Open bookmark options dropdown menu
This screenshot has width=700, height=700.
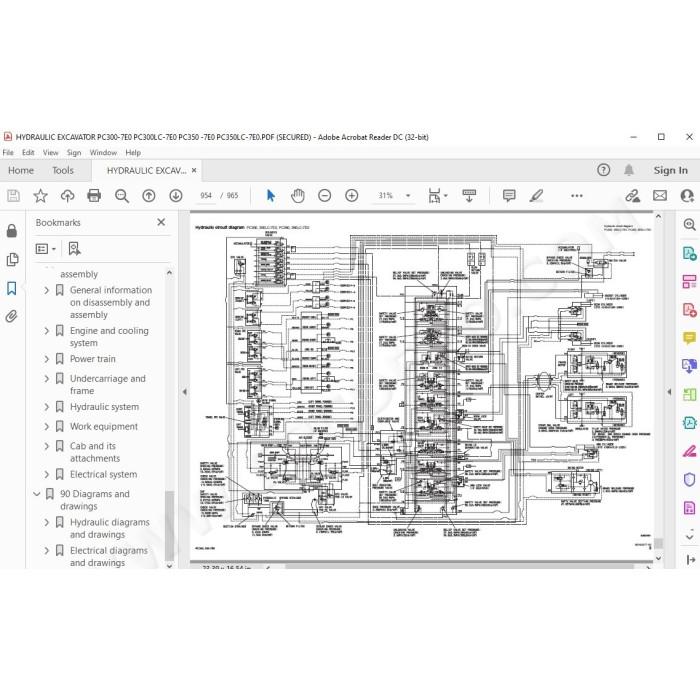tap(46, 249)
